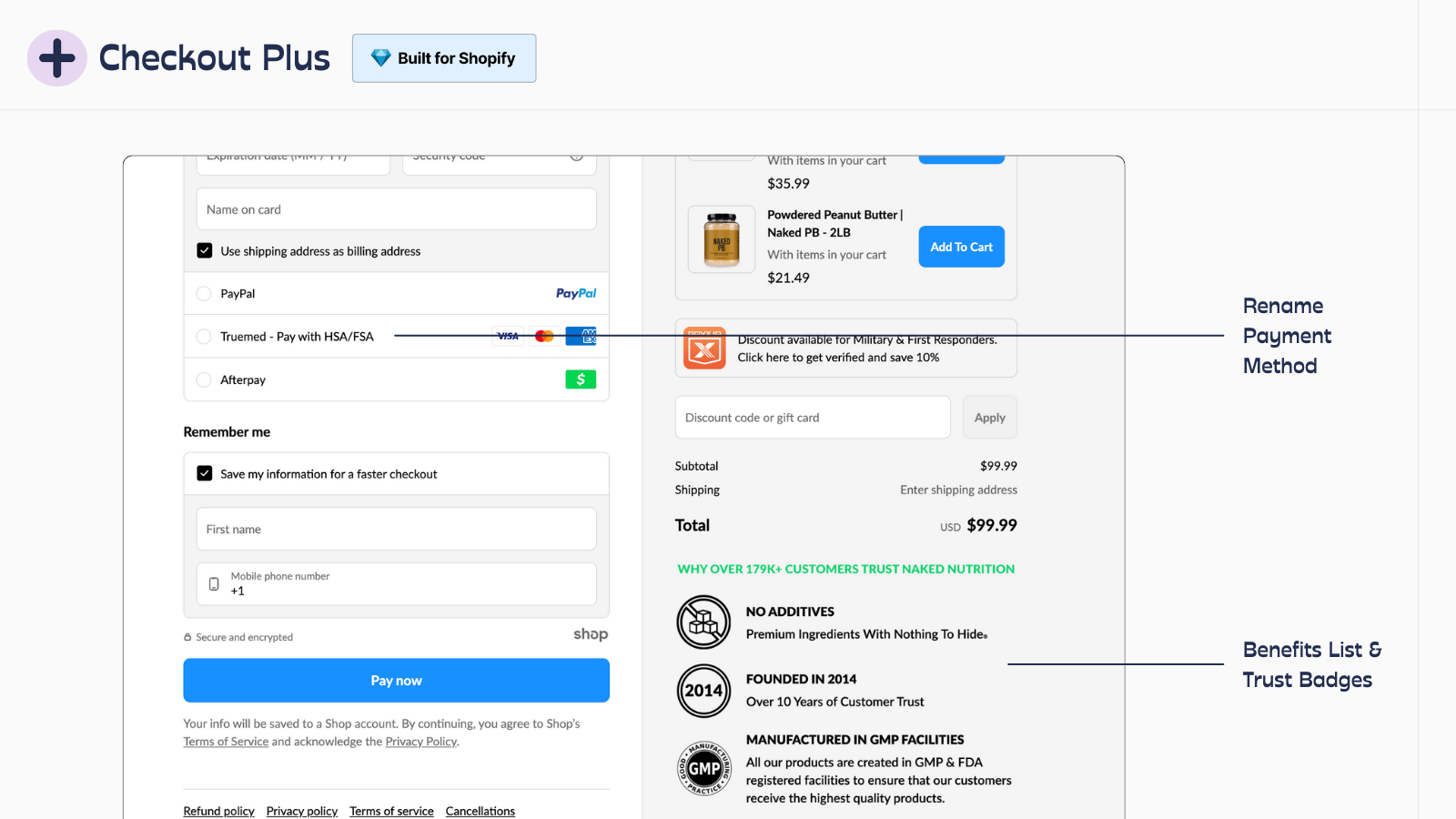The width and height of the screenshot is (1456, 819).
Task: Click the FOUNDED IN 2014 heading
Action: (801, 679)
